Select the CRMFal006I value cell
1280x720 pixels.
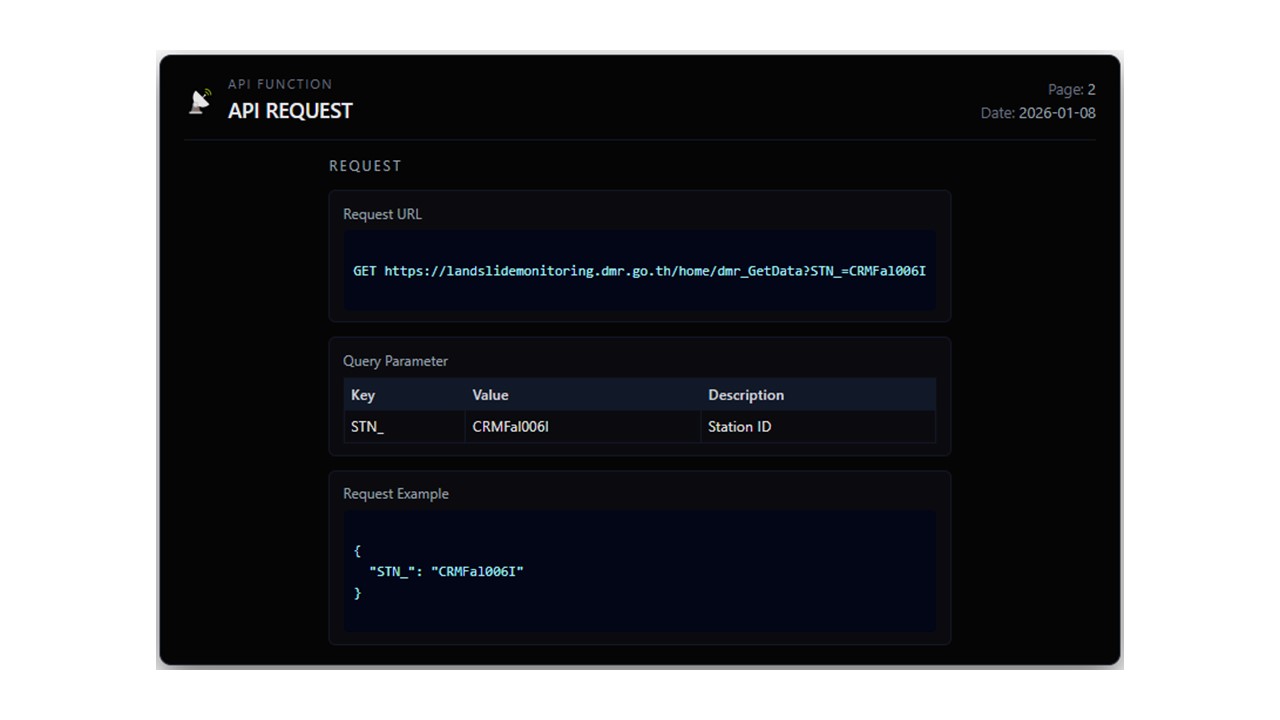point(510,427)
